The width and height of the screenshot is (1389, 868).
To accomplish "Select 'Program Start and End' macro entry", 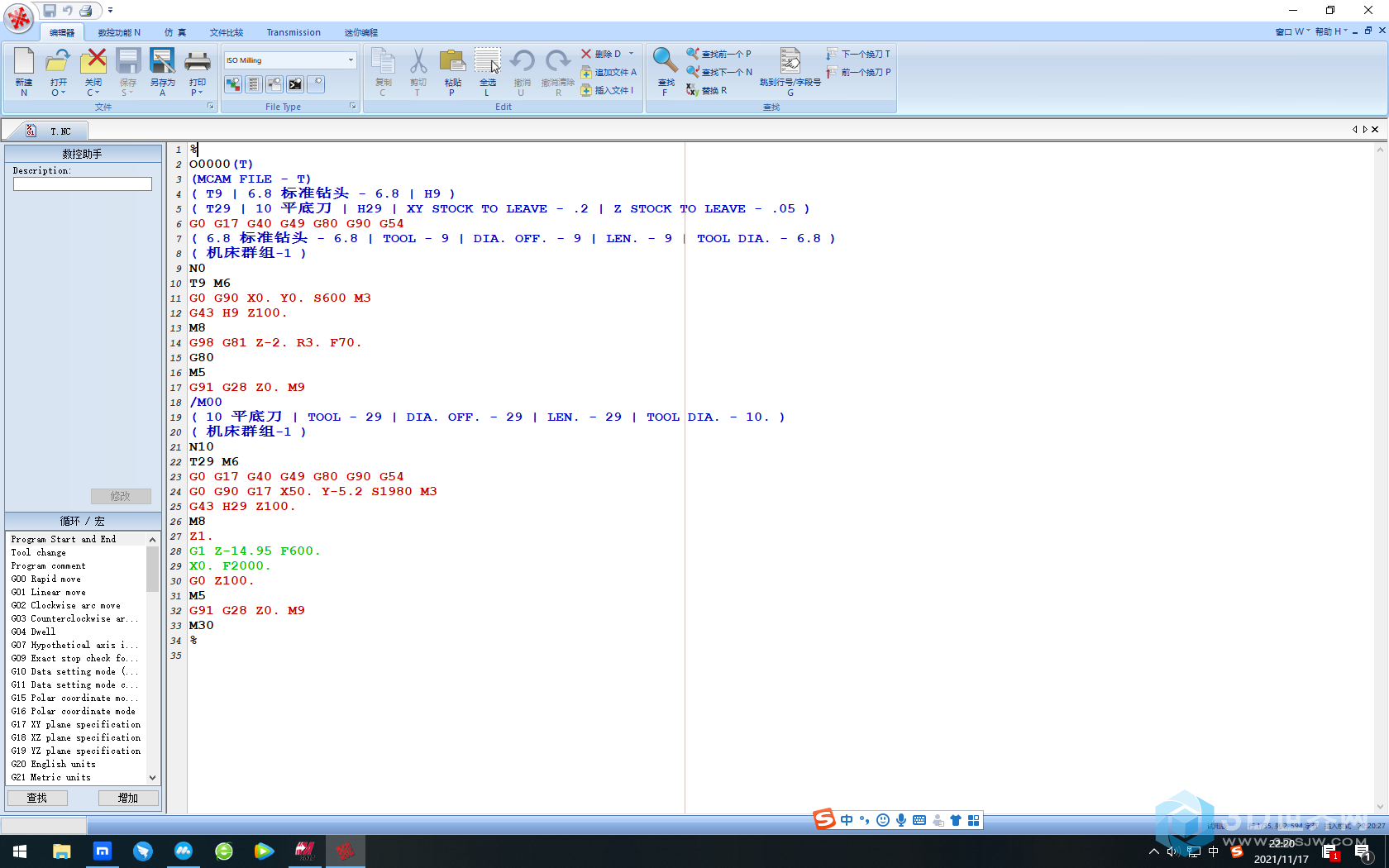I will click(x=64, y=539).
